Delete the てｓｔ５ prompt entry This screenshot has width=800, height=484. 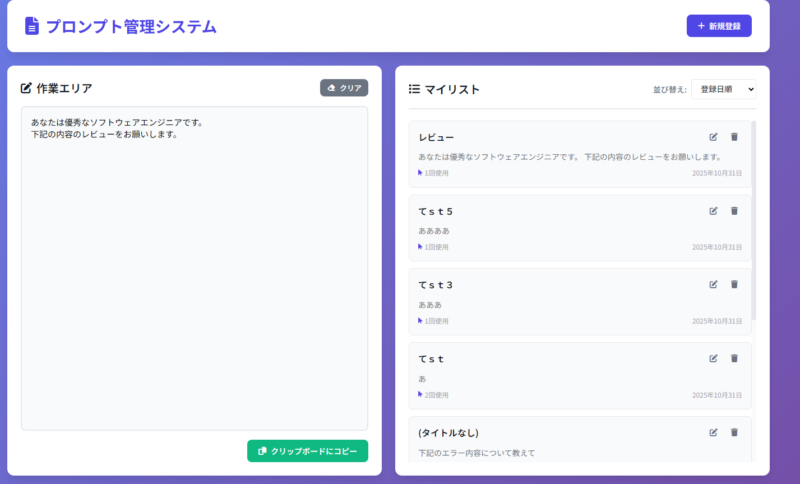click(734, 211)
